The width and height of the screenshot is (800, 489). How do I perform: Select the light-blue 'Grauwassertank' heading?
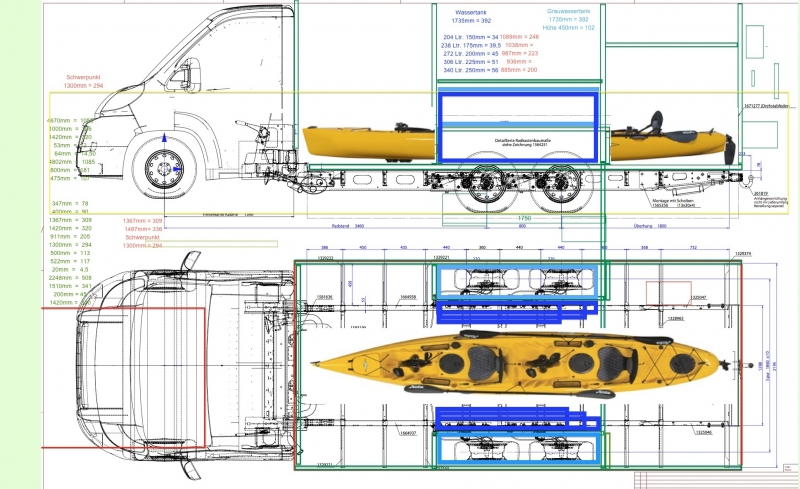click(x=568, y=11)
